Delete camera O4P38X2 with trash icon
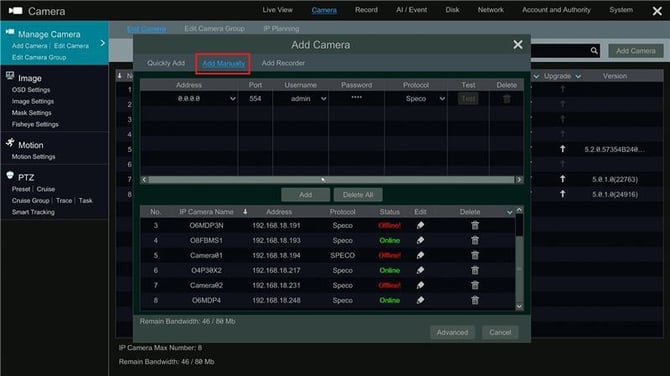The image size is (670, 376). click(x=475, y=270)
